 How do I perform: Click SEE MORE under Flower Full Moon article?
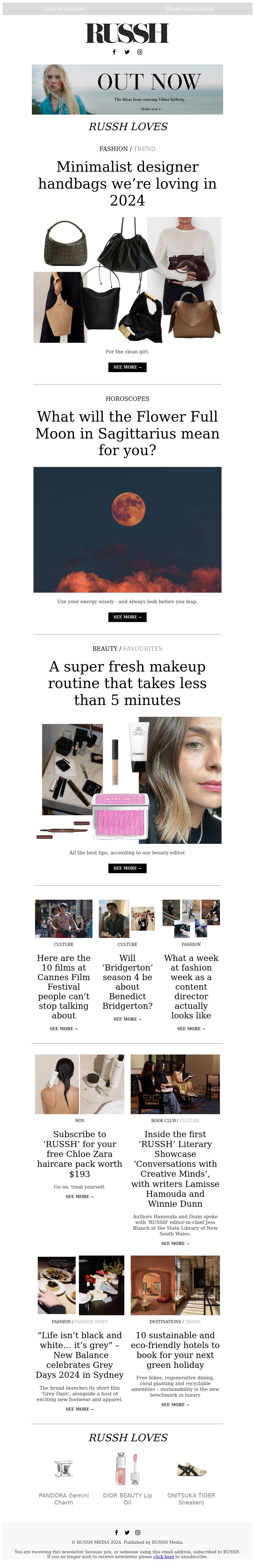click(127, 617)
